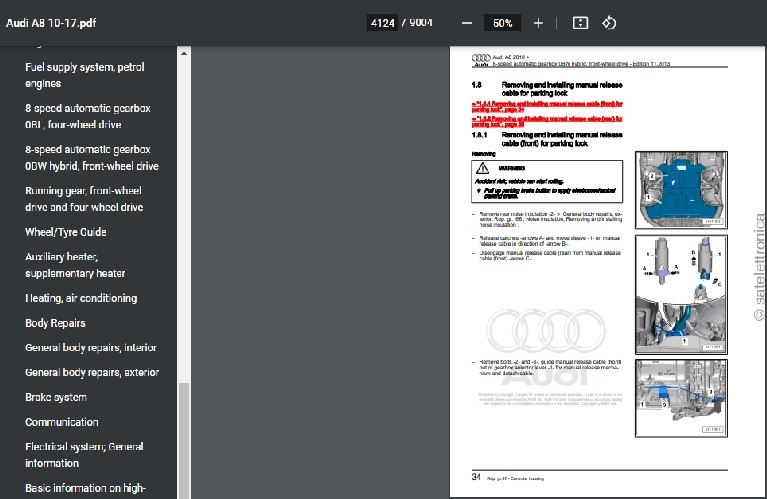Image resolution: width=767 pixels, height=499 pixels.
Task: Open 'Electrical system; General information' bookmark
Action: point(84,454)
